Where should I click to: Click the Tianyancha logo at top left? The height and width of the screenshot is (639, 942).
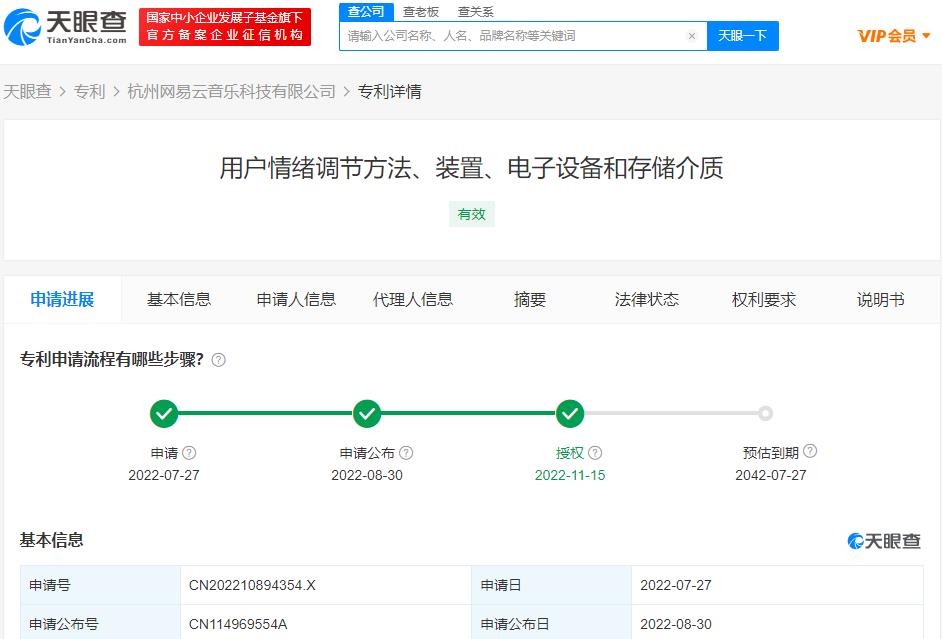(65, 26)
